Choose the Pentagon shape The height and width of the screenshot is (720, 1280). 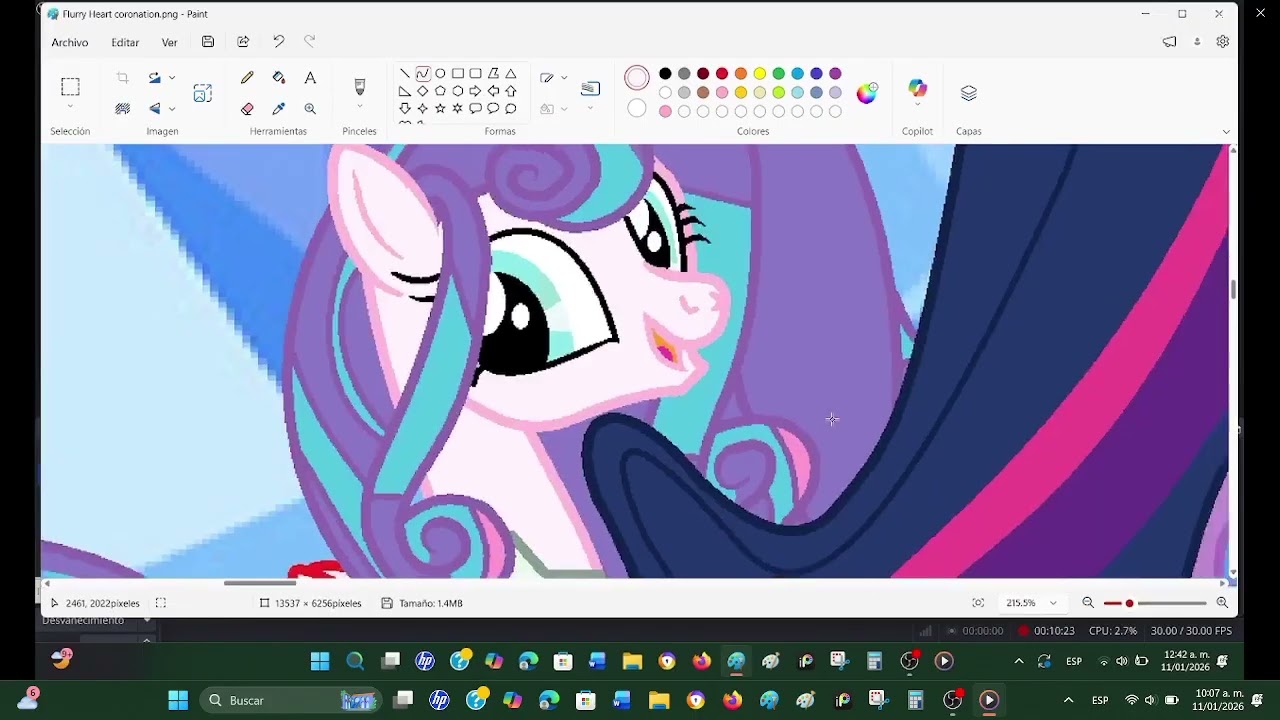coord(440,91)
